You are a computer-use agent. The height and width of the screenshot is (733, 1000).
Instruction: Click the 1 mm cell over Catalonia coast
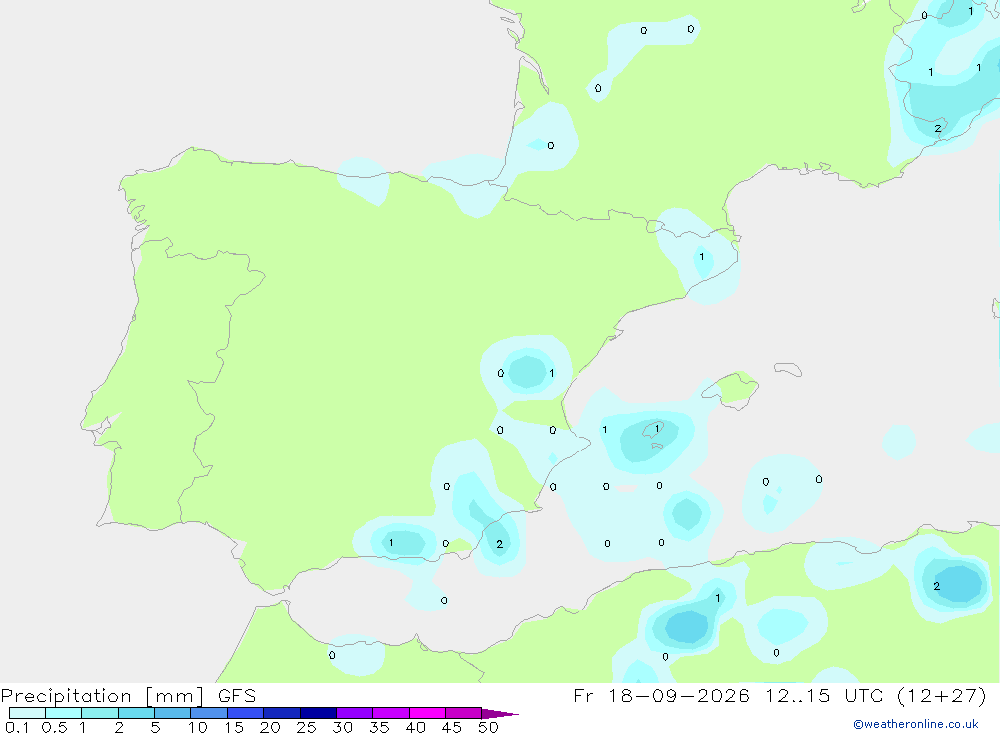702,257
